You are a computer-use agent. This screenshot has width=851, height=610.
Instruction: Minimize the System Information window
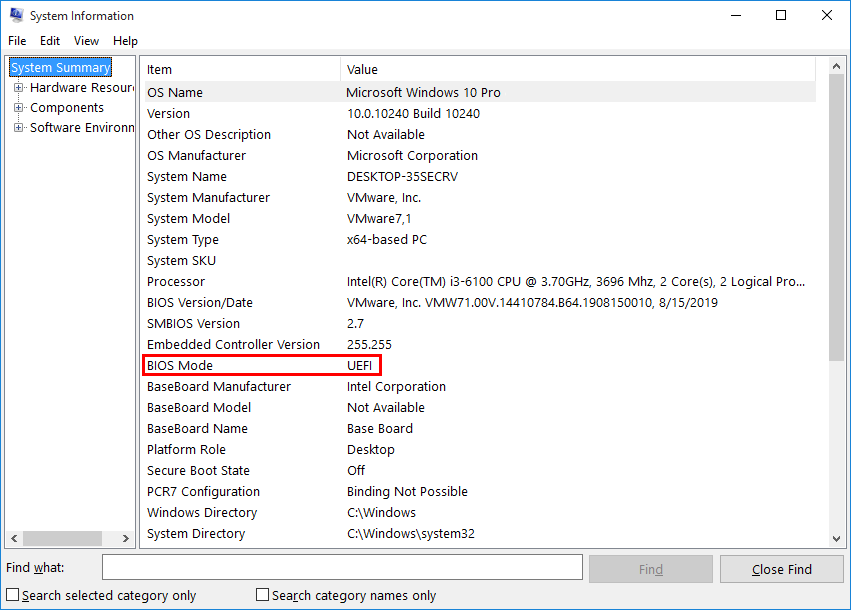(736, 15)
